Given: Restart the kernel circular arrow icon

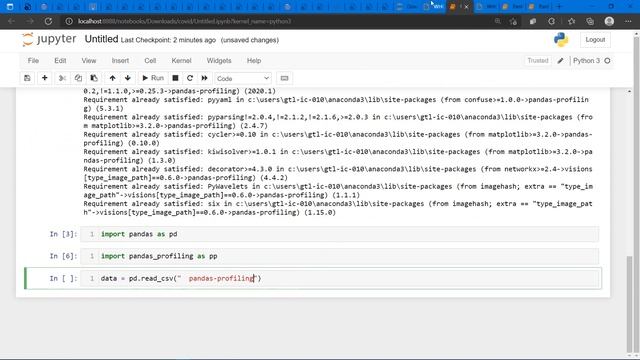Looking at the screenshot, I should pyautogui.click(x=190, y=78).
